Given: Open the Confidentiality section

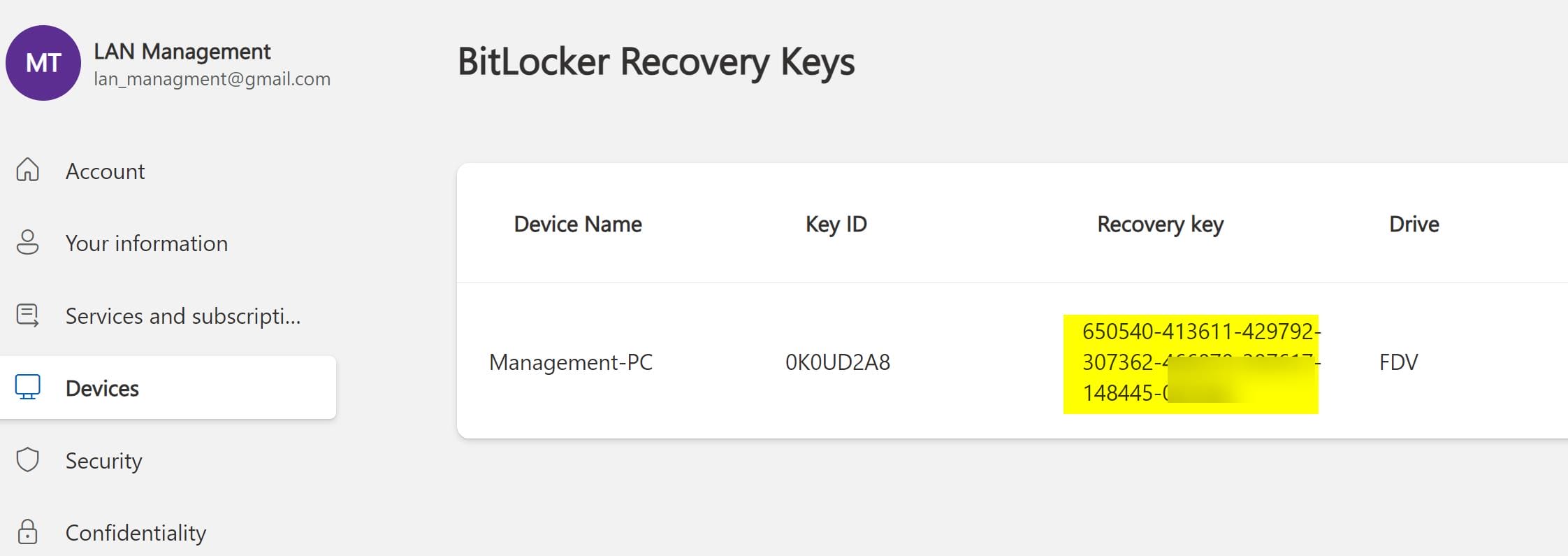Looking at the screenshot, I should pos(136,533).
